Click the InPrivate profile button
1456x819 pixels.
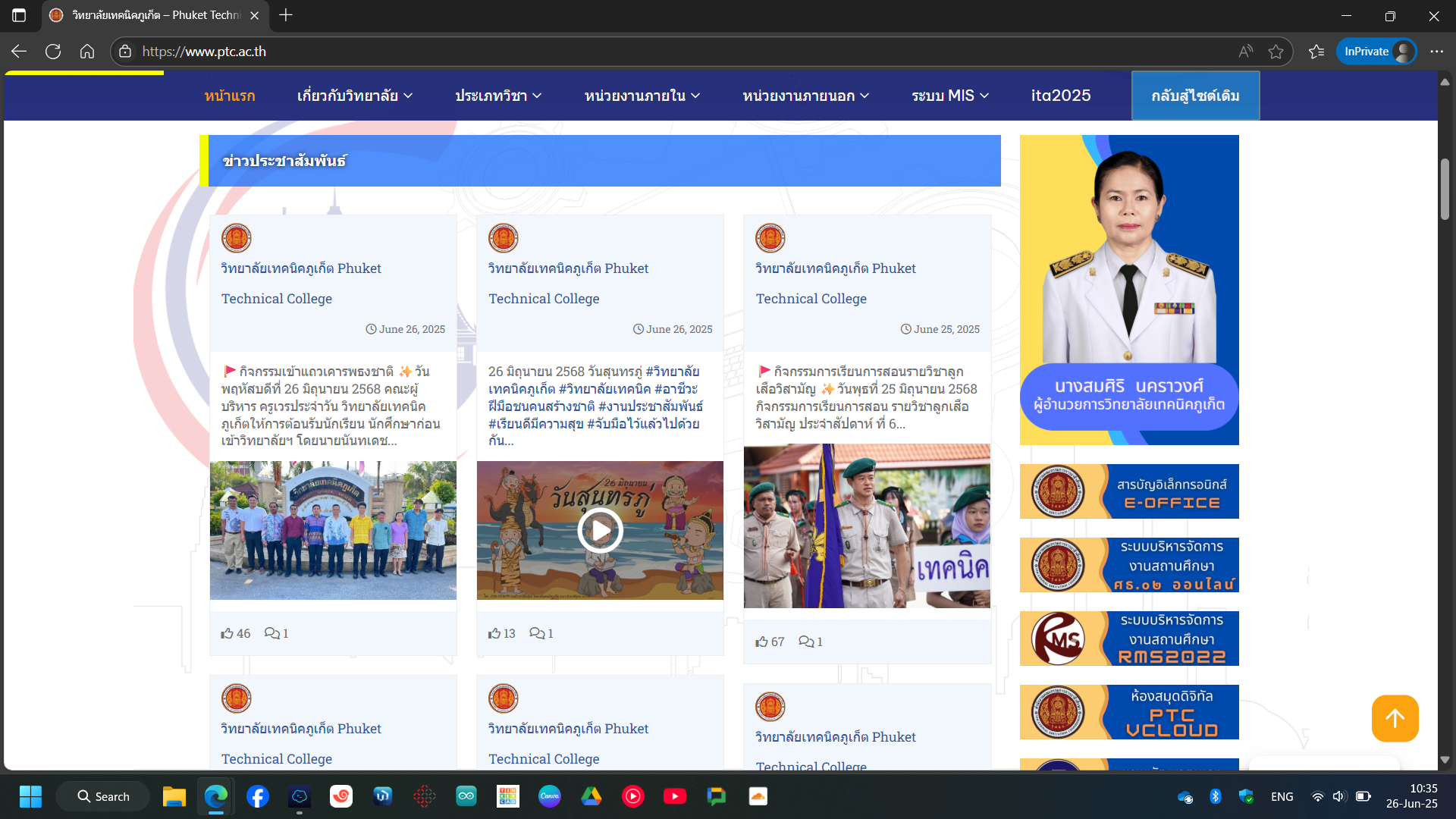1376,52
